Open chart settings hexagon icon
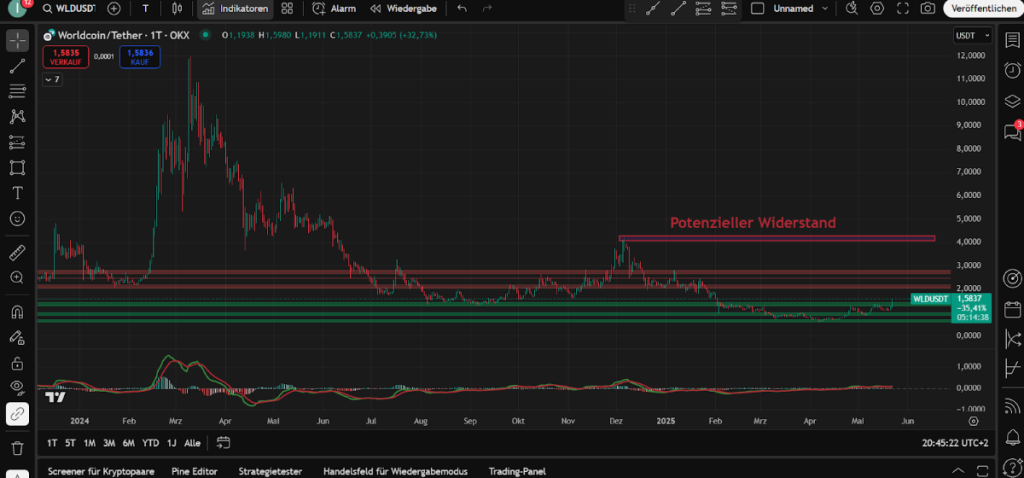This screenshot has width=1024, height=478. pyautogui.click(x=877, y=9)
